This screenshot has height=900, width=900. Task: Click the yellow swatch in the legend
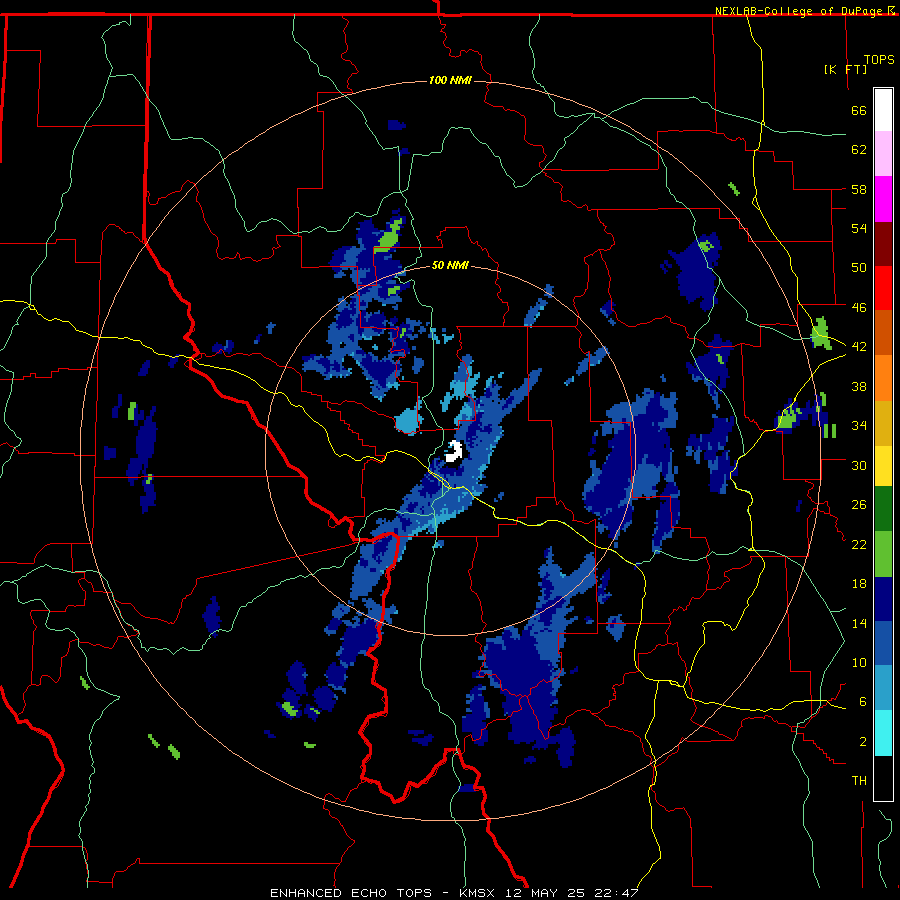point(883,465)
